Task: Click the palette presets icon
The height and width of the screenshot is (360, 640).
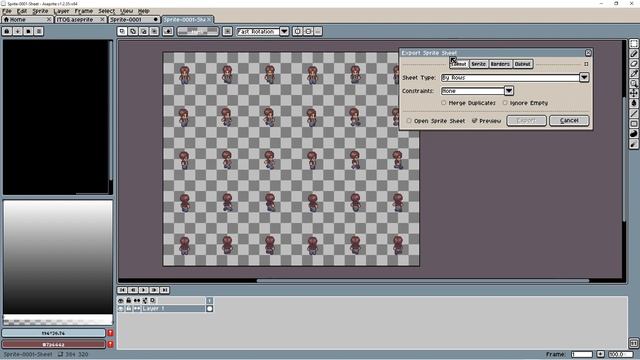Action: click(28, 31)
